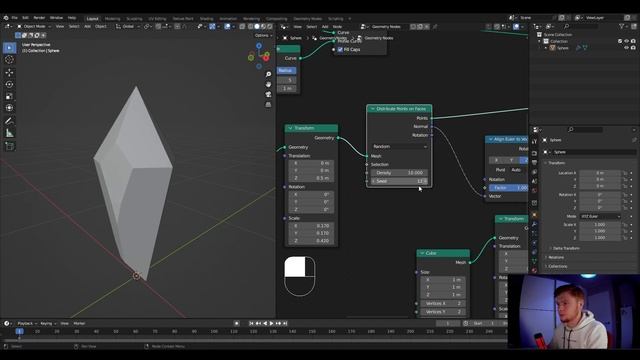Toggle visibility eye of Sphere in the outliner
The height and width of the screenshot is (360, 640).
tap(627, 48)
